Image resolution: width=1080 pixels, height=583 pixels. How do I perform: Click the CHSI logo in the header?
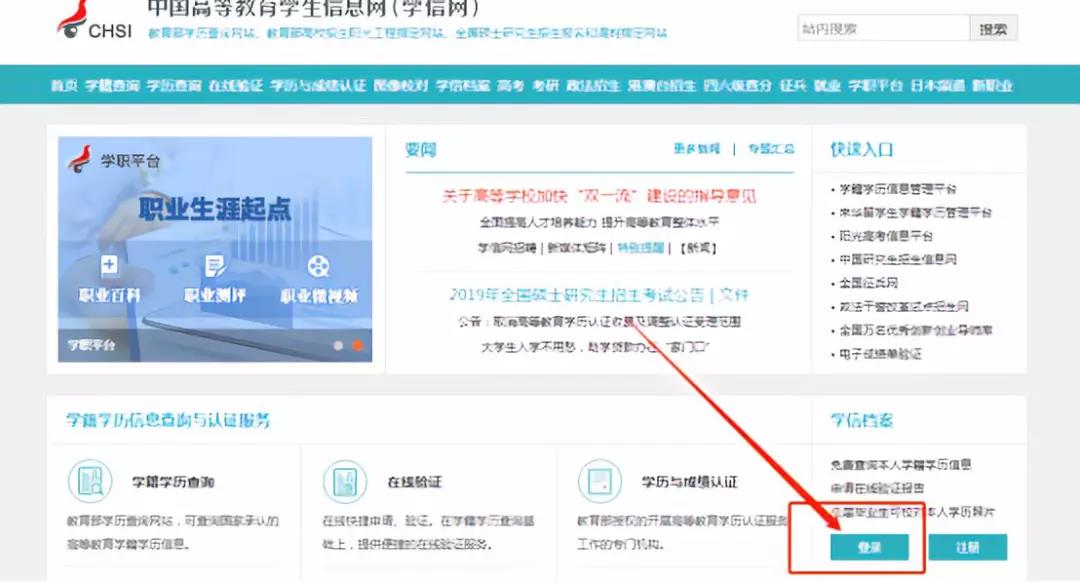(94, 21)
